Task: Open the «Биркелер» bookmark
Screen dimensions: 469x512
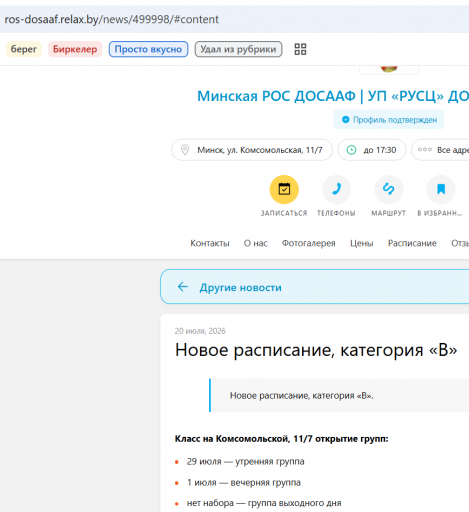Action: (x=75, y=49)
